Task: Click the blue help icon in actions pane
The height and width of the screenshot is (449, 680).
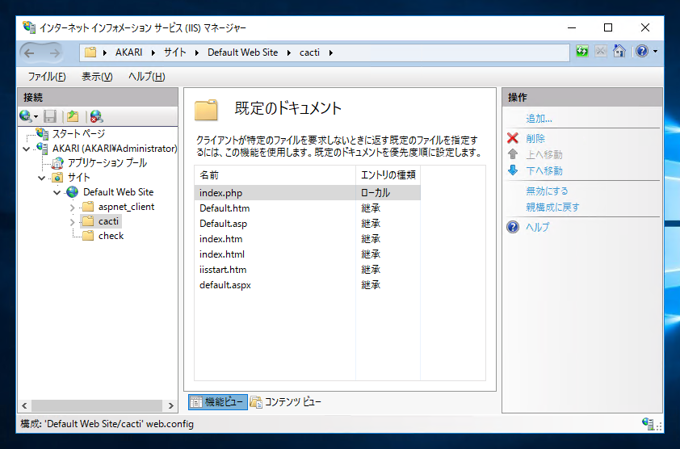Action: pyautogui.click(x=513, y=227)
